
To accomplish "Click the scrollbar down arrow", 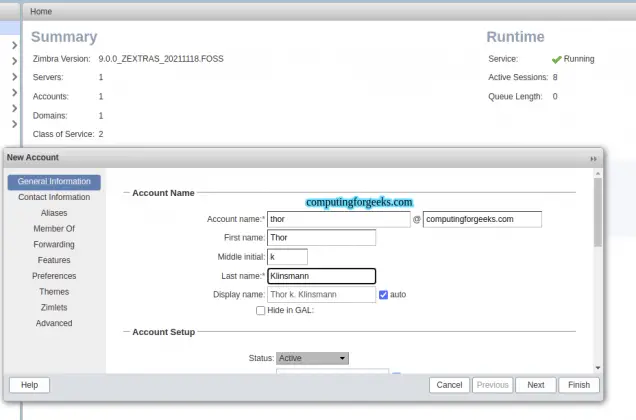I will click(x=597, y=368).
